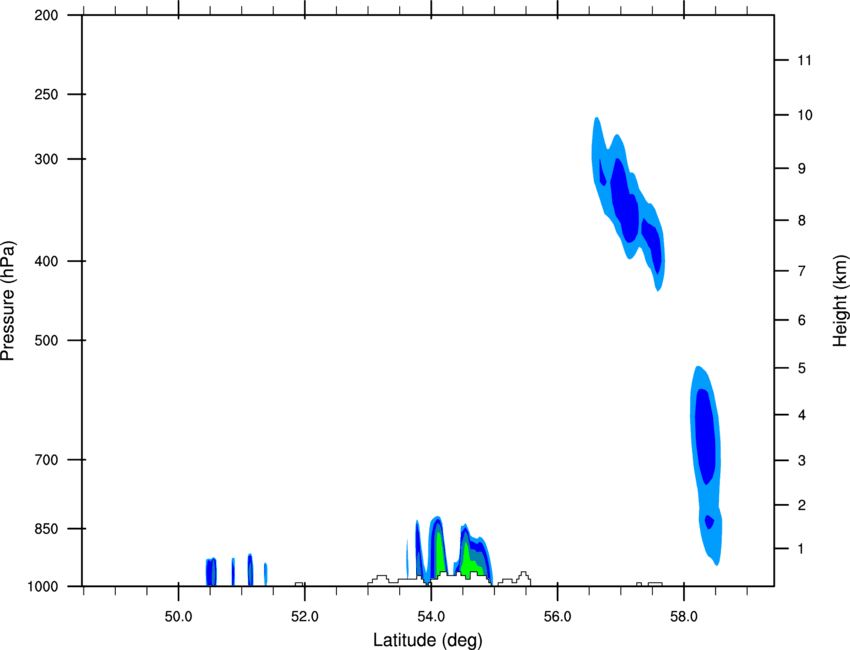Click the "Height (km)" axis title
The image size is (850, 650).
pyautogui.click(x=840, y=301)
